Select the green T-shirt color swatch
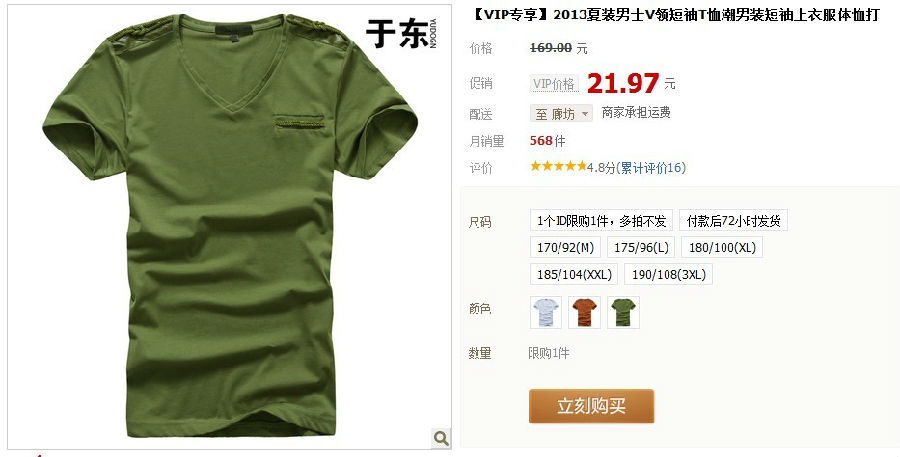The width and height of the screenshot is (900, 457). 623,312
